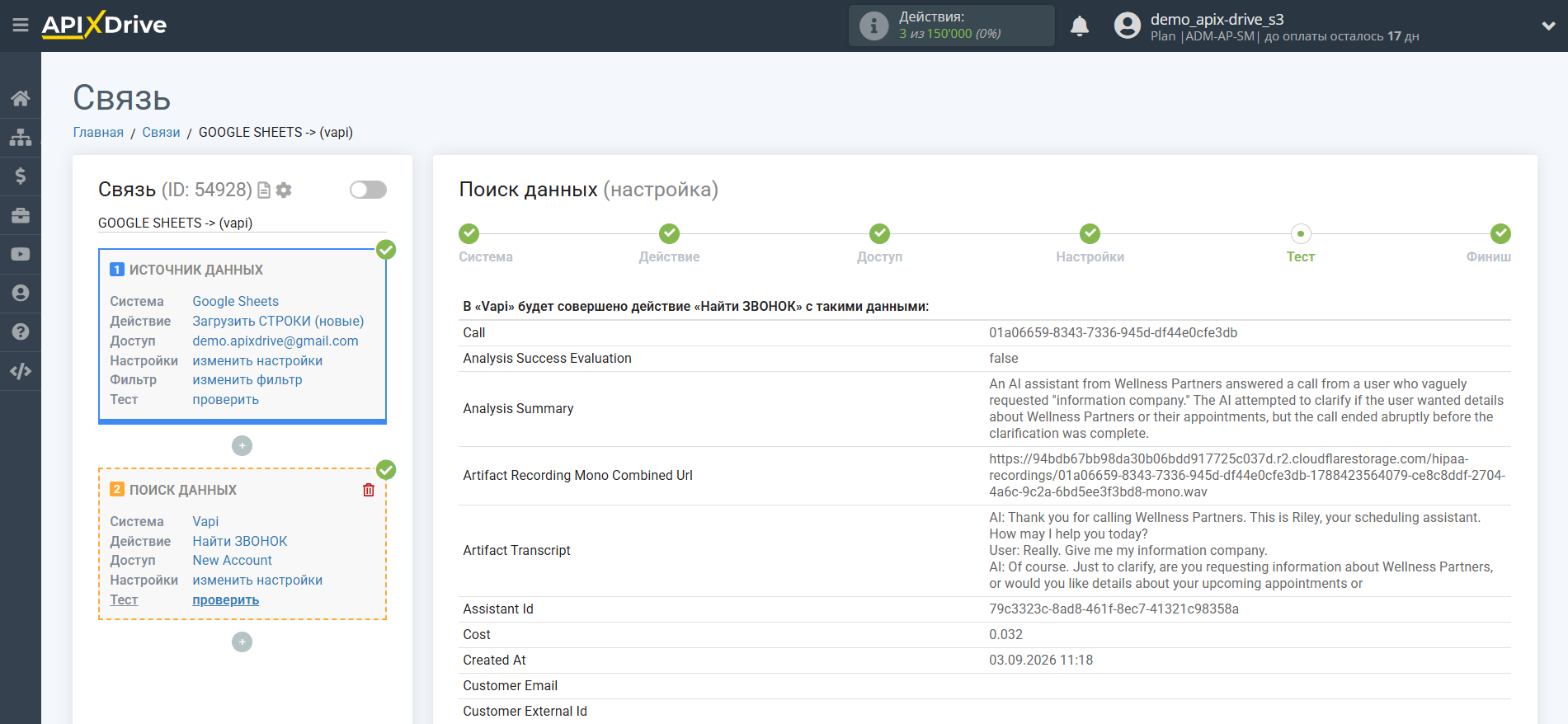Open the connections sitemap icon in sidebar
This screenshot has width=1568, height=724.
(21, 137)
